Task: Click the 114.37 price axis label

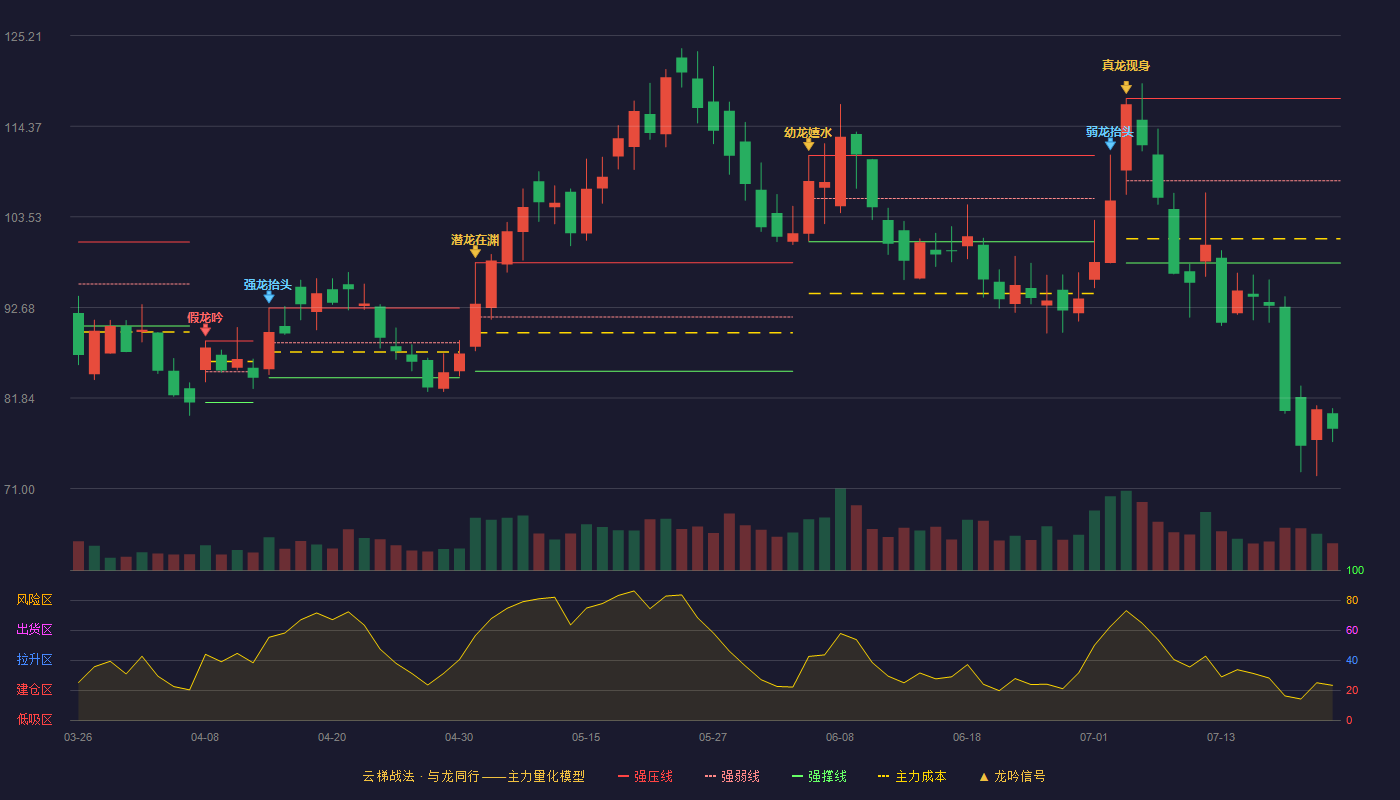Action: click(x=23, y=127)
